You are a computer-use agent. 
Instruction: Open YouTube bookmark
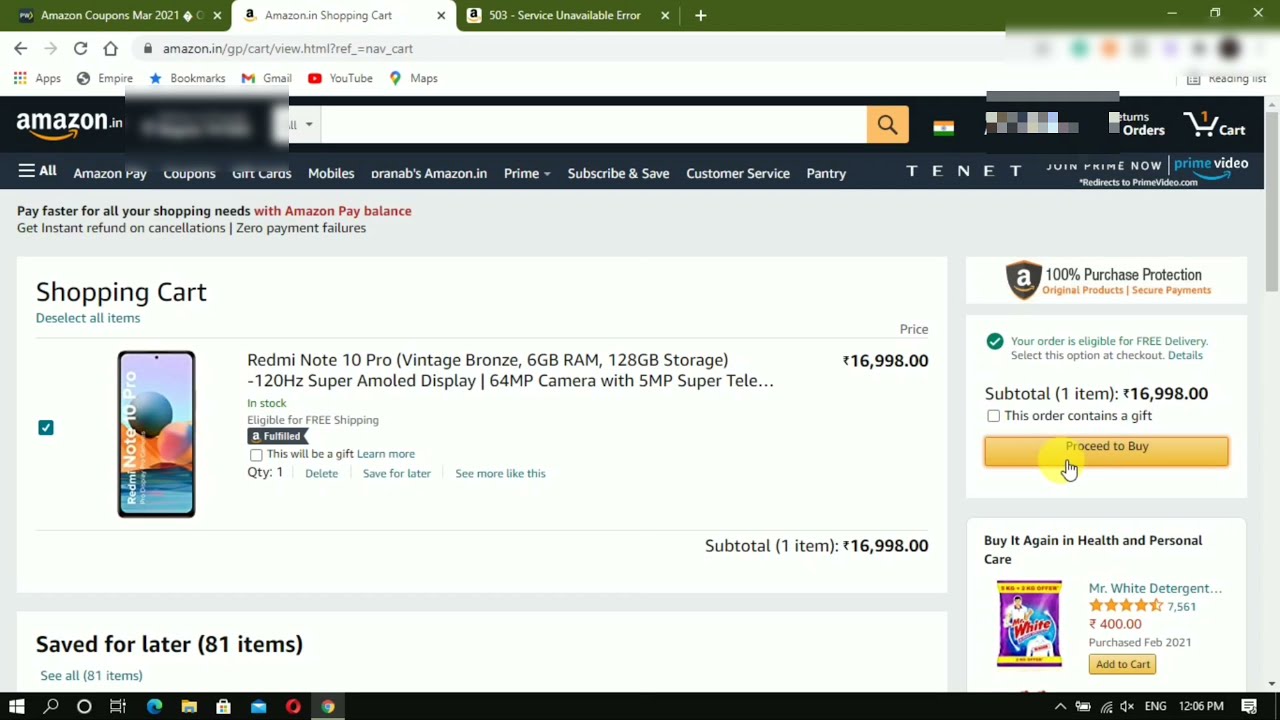click(x=340, y=78)
